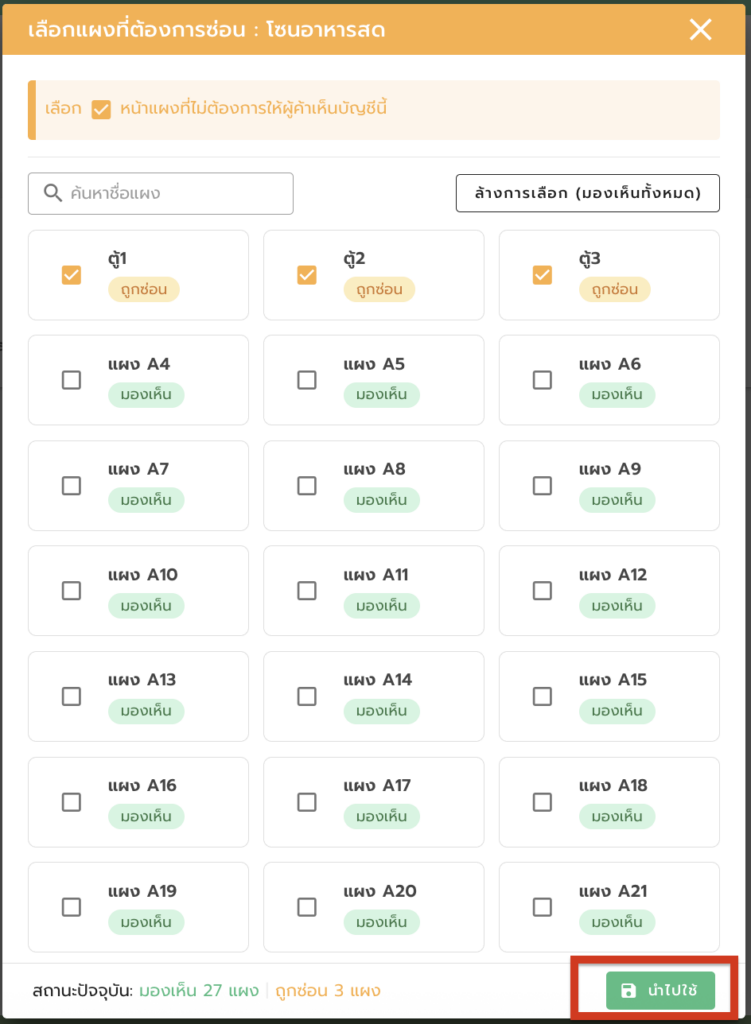Uncheck the ตู้2 checkbox
The height and width of the screenshot is (1024, 751).
(x=307, y=275)
